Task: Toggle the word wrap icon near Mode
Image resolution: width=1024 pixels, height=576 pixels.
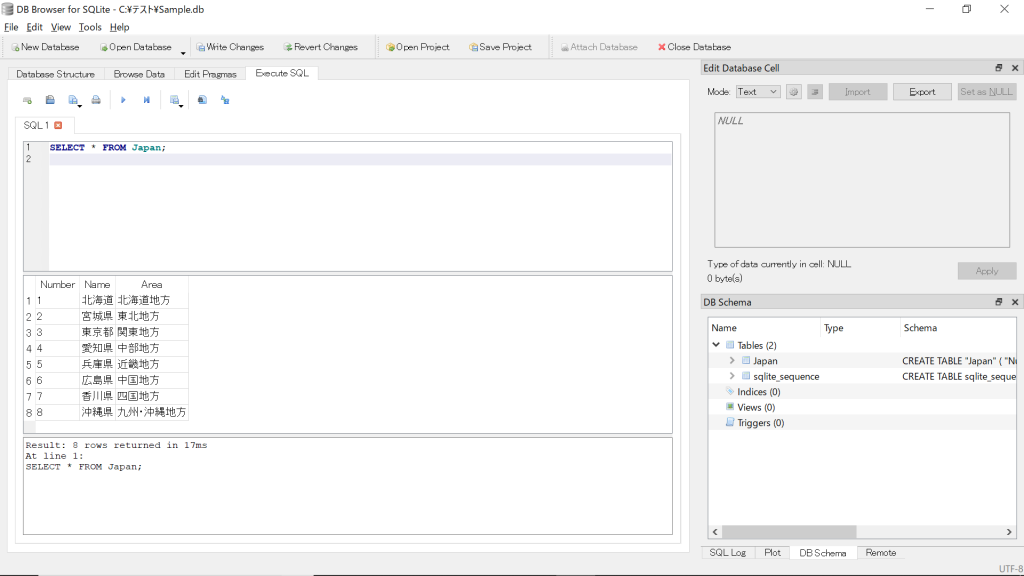Action: click(x=814, y=92)
